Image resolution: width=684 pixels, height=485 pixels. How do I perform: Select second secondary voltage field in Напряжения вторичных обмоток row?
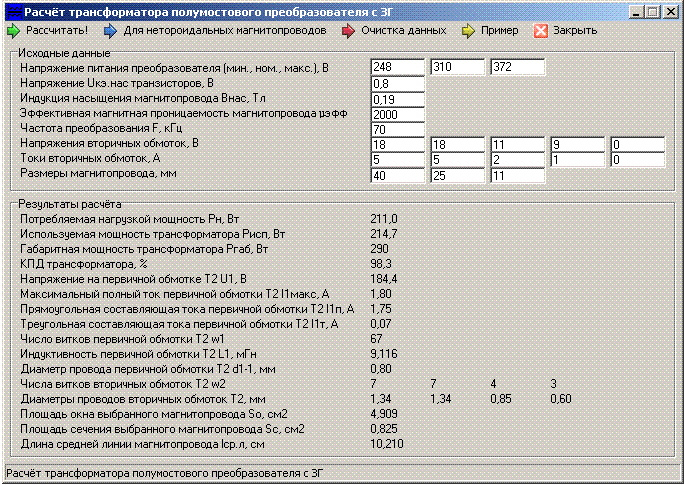point(458,144)
